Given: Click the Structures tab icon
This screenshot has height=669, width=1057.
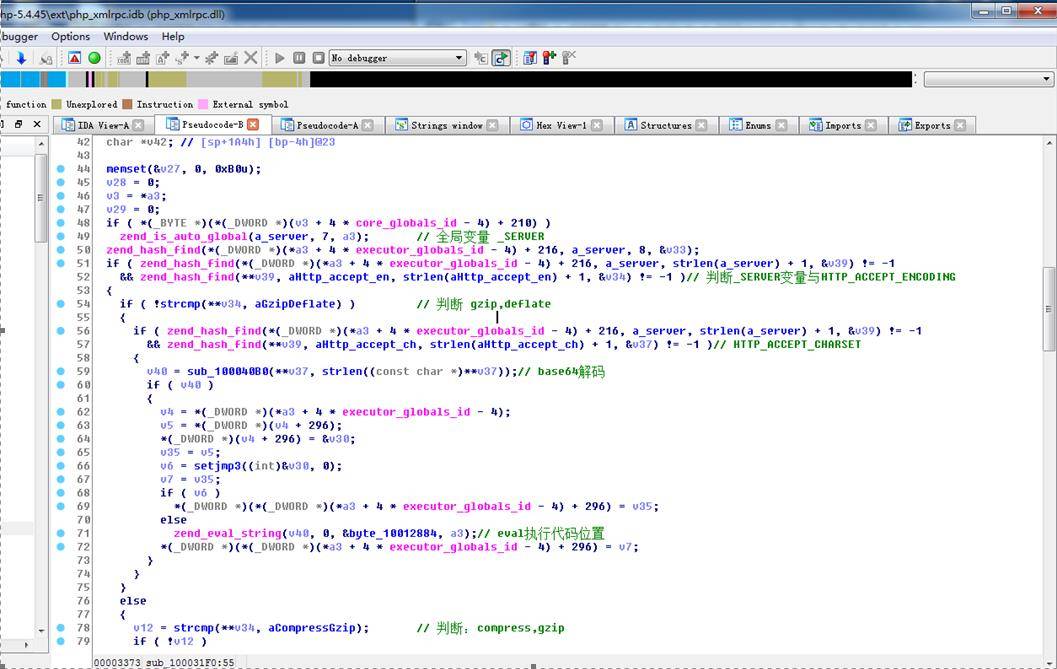Looking at the screenshot, I should coord(630,125).
